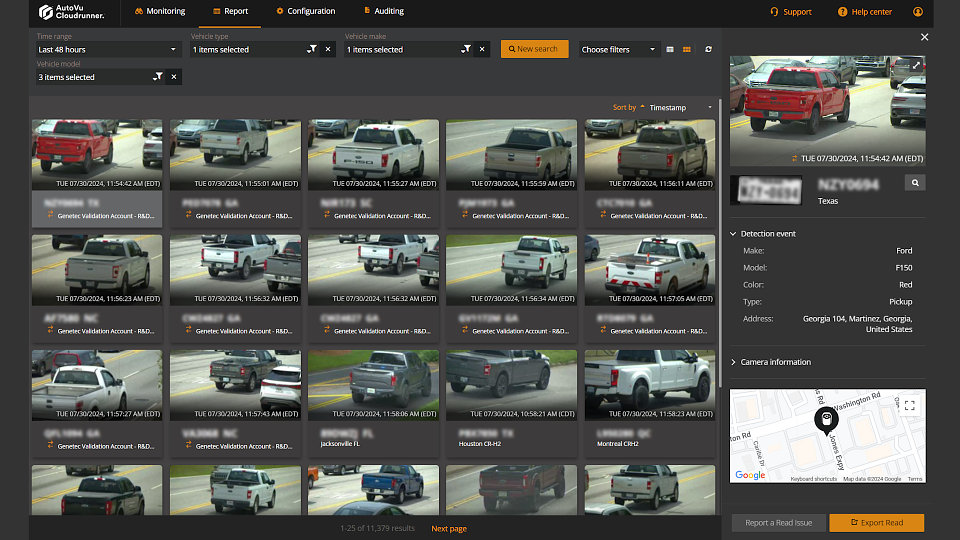Clear the Vehicle make filter

482,49
